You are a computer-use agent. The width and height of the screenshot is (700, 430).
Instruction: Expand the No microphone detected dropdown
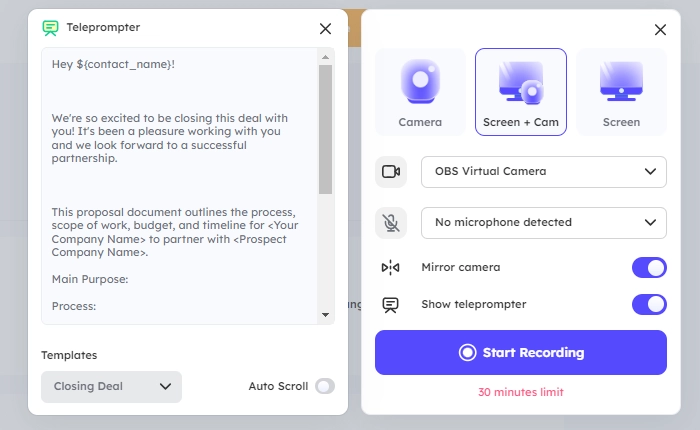(543, 222)
